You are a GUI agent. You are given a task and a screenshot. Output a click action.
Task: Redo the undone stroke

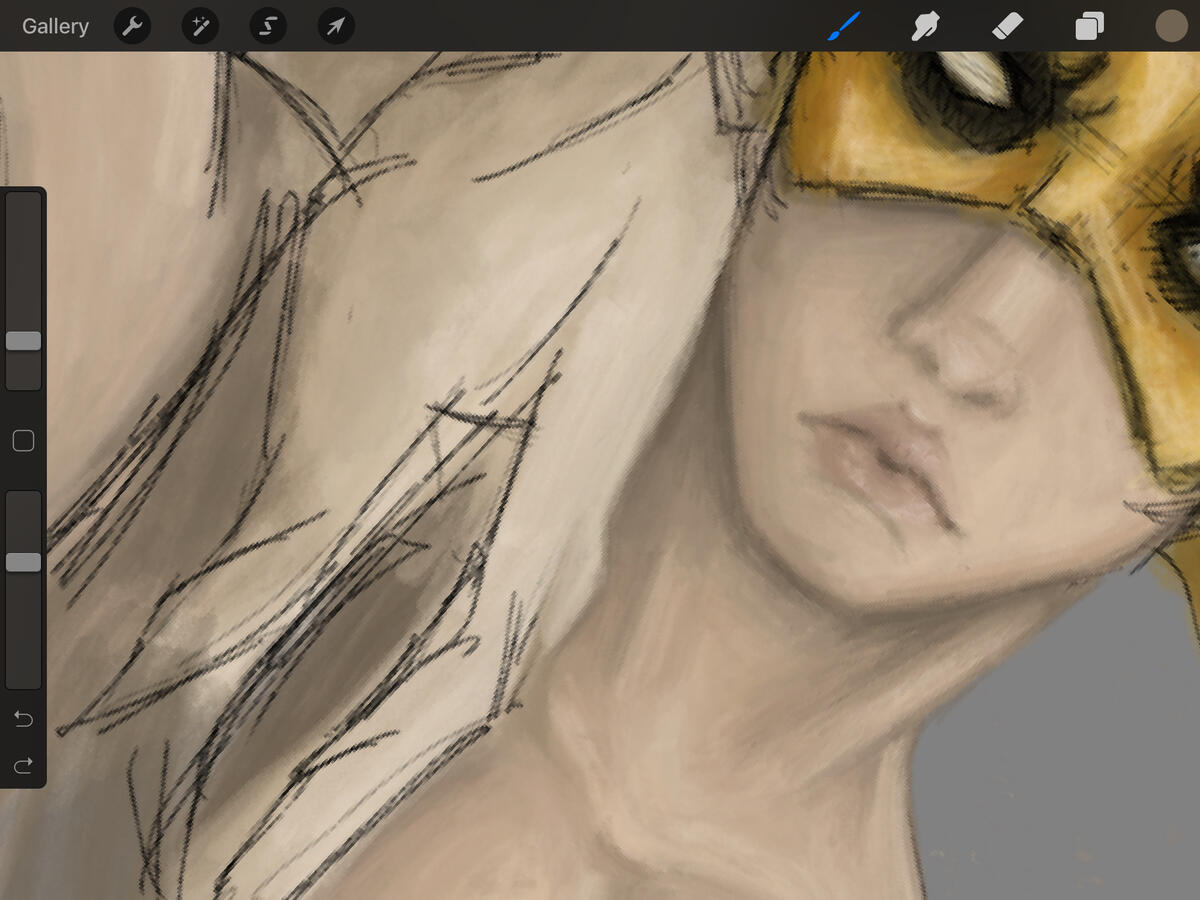(23, 766)
